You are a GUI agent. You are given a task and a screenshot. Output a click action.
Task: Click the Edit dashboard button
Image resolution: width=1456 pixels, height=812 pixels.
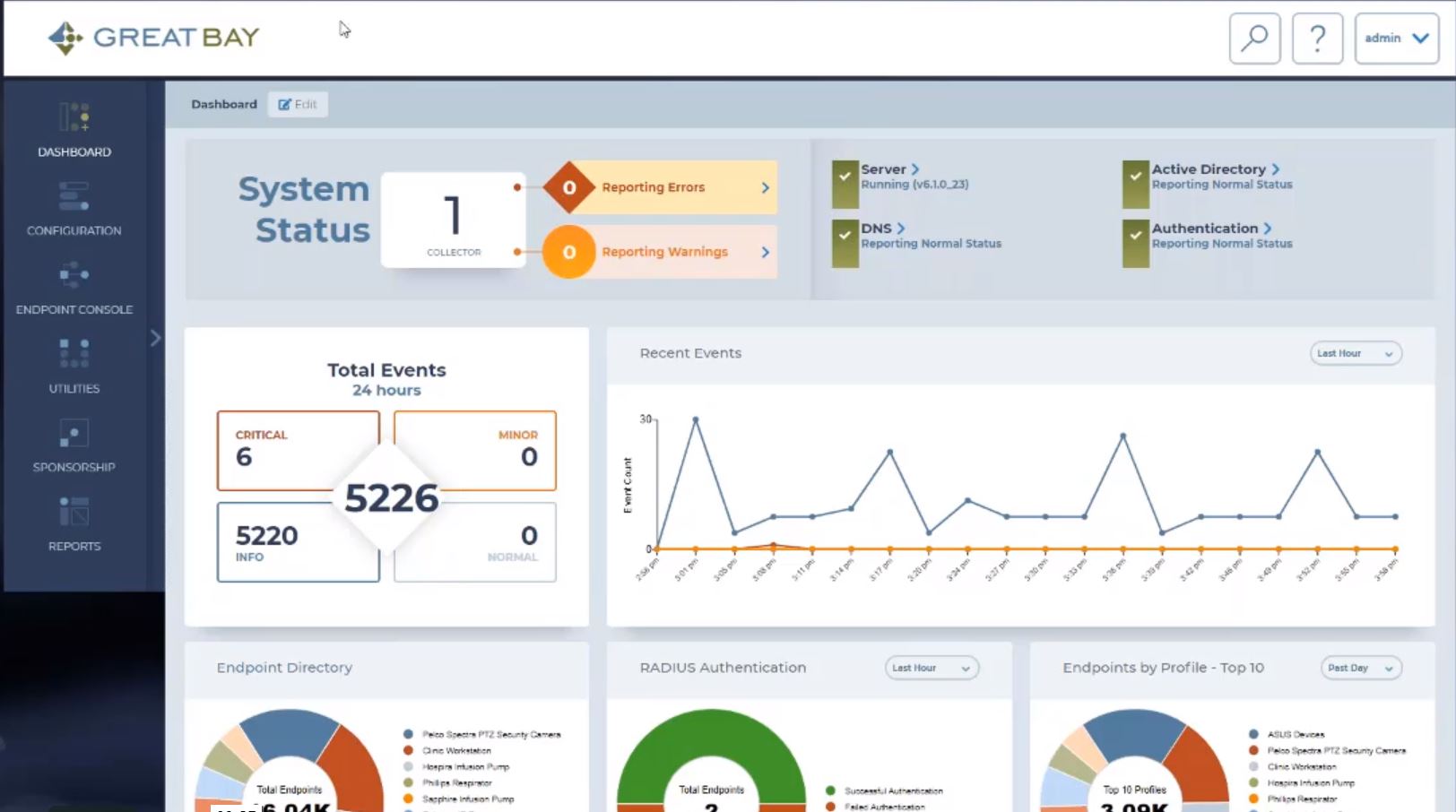[x=298, y=104]
